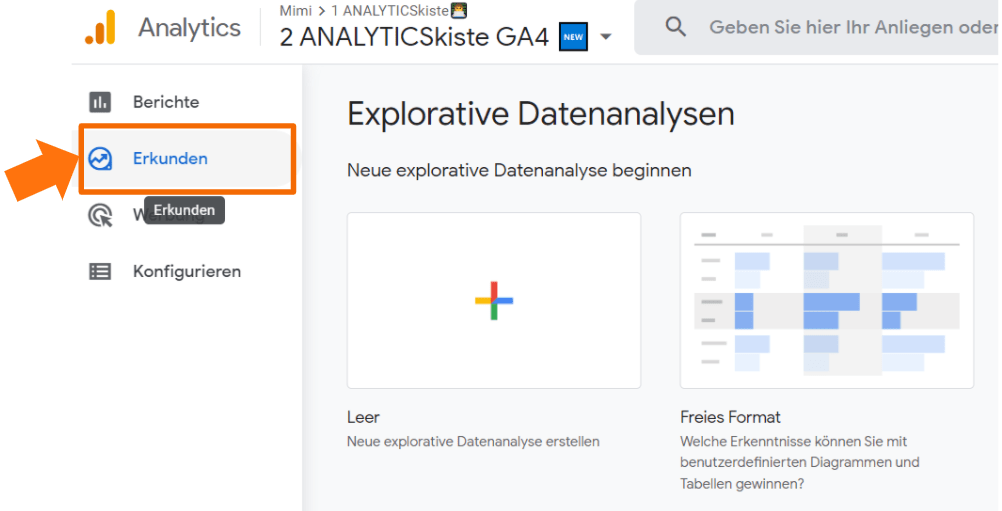
Task: Go to the Berichte menu item label
Action: (x=166, y=102)
